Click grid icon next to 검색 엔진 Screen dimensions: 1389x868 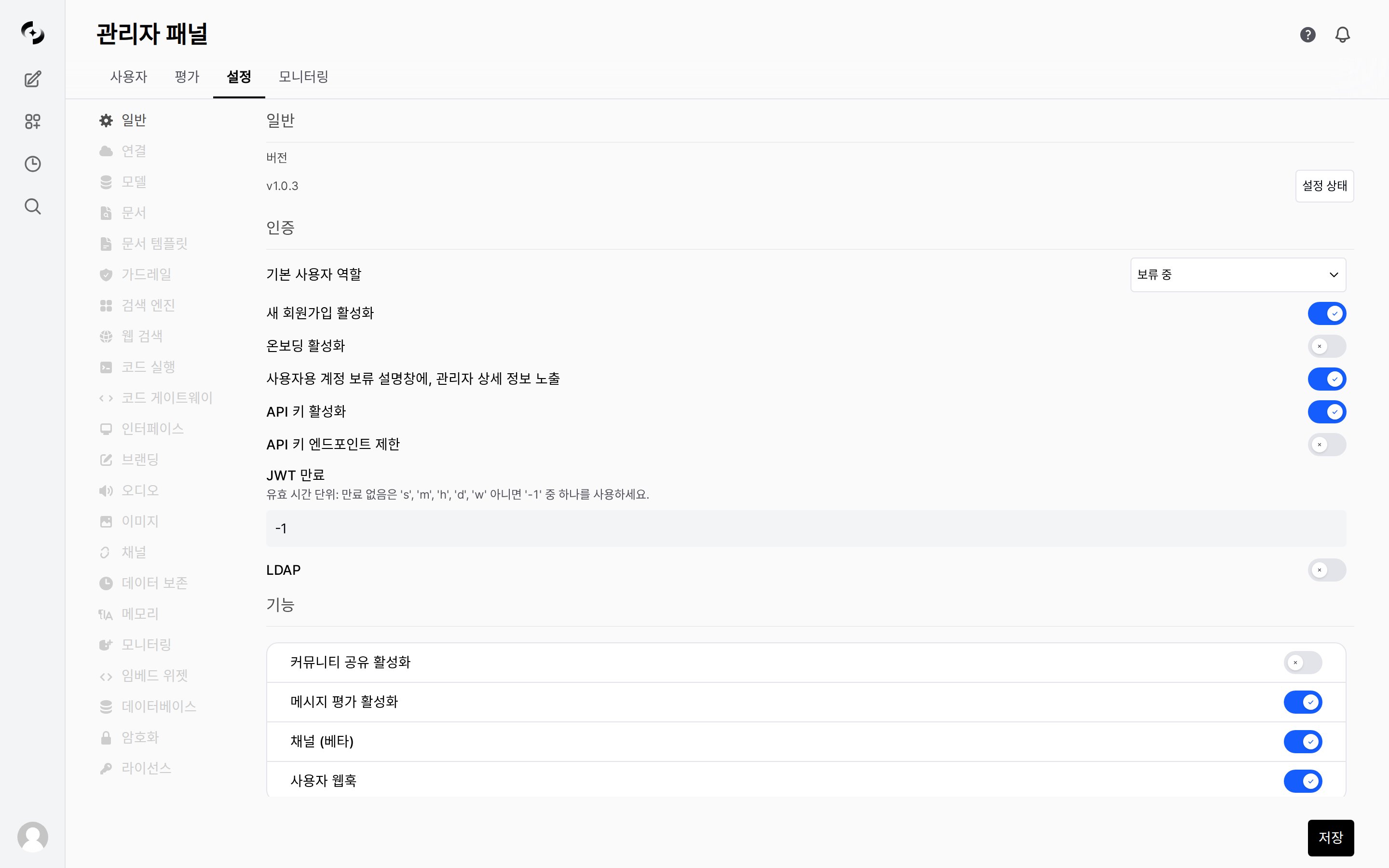tap(106, 305)
